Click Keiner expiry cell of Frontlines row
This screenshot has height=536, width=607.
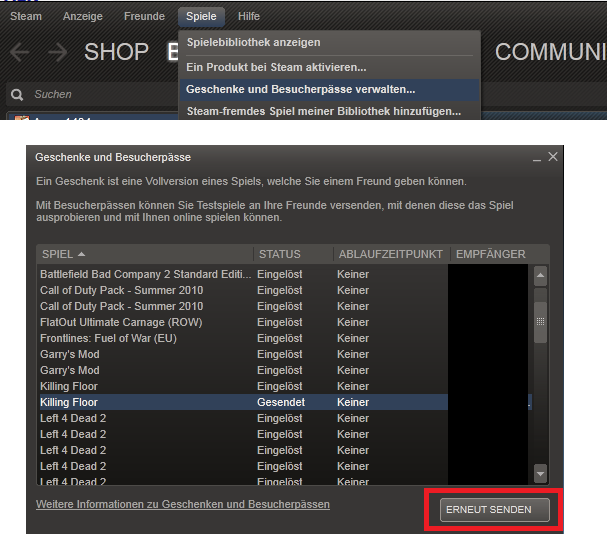pos(353,338)
